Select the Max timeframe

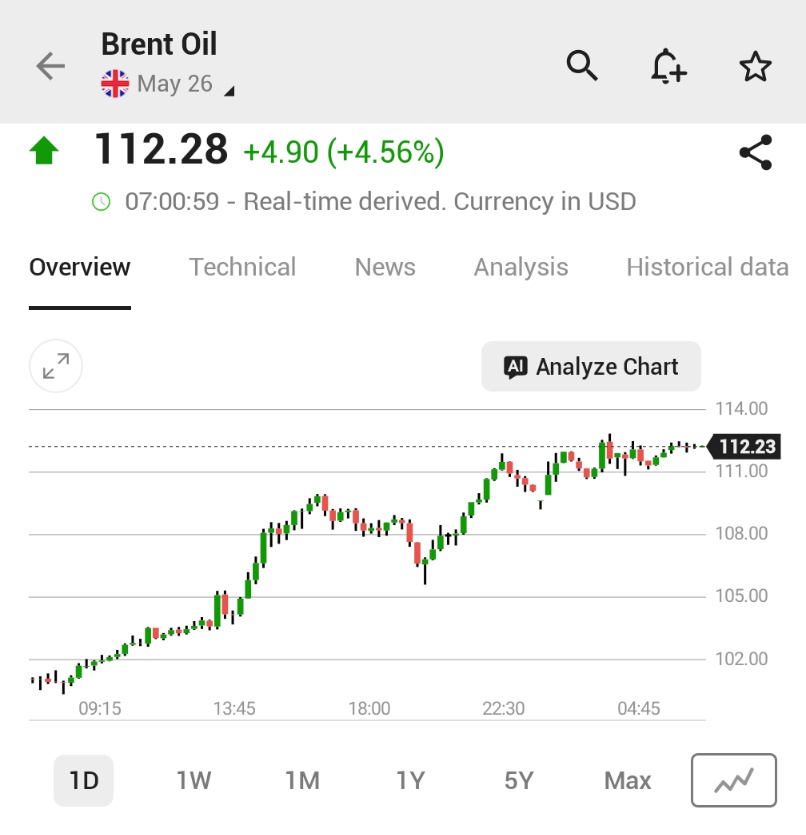pyautogui.click(x=628, y=781)
